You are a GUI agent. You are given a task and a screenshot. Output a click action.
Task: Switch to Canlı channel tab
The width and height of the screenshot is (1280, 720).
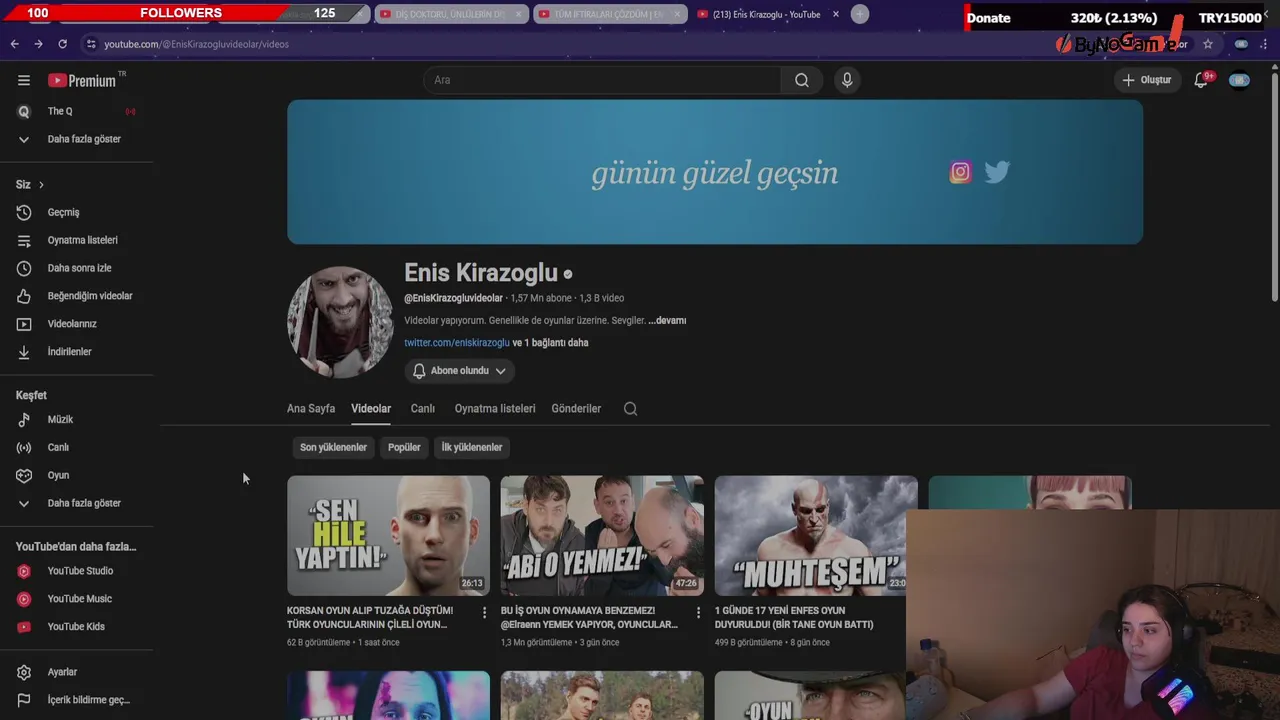click(422, 408)
